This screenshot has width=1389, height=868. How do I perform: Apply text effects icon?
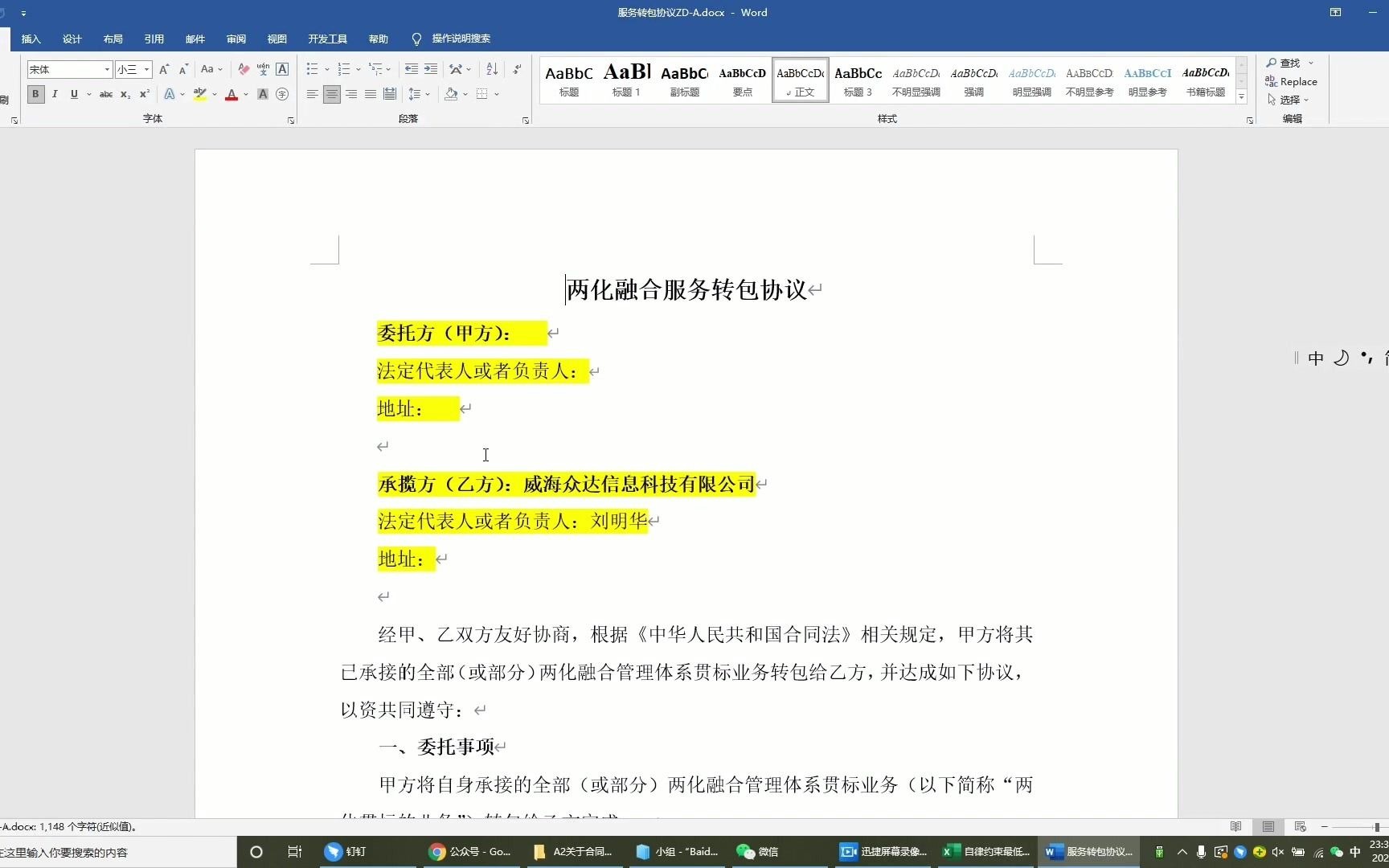(x=170, y=94)
